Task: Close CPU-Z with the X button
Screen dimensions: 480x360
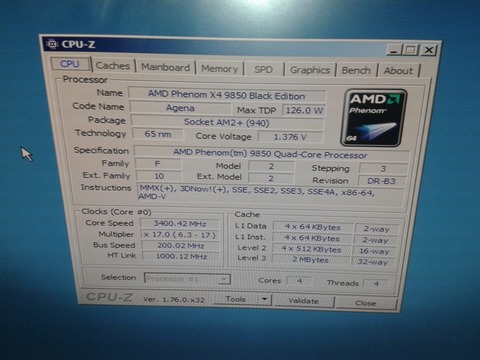Action: pos(429,50)
